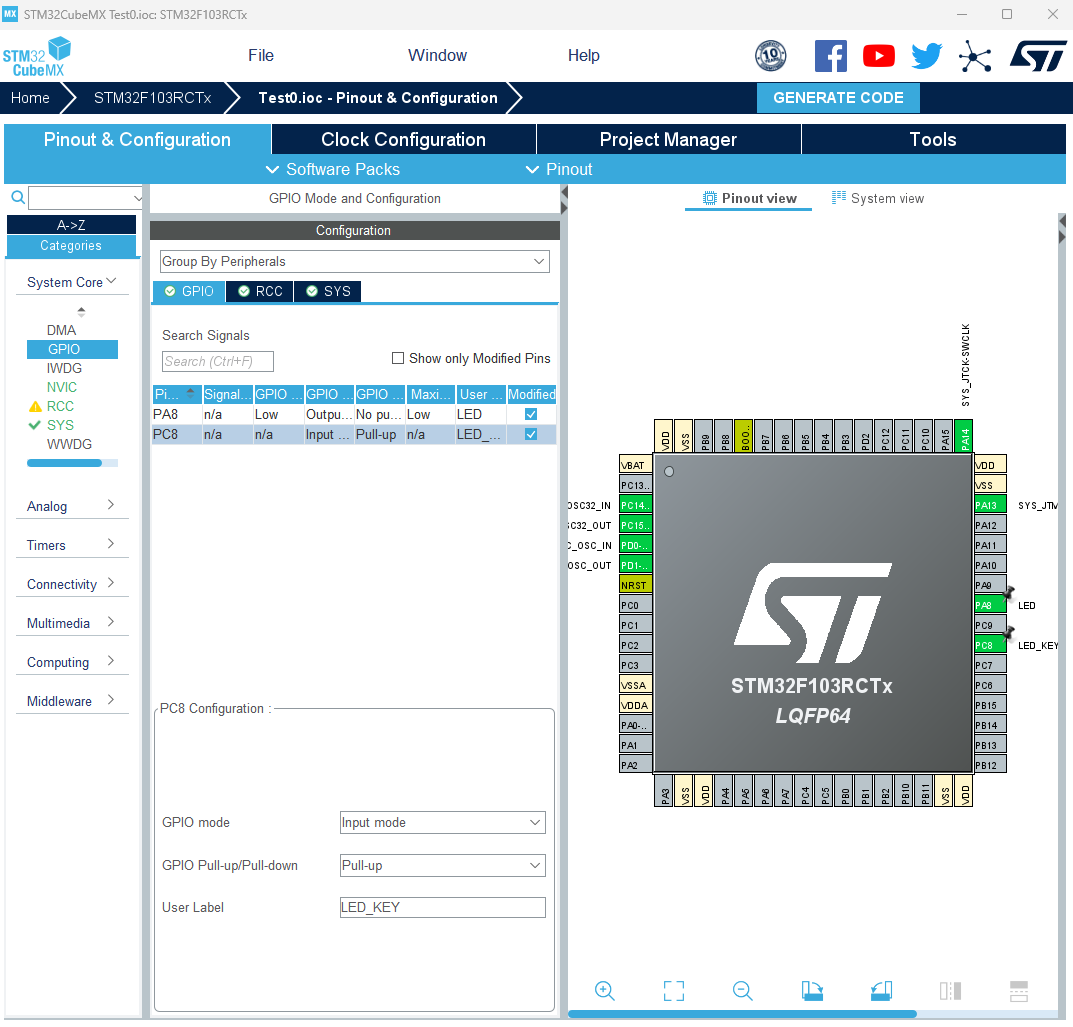
Task: Fit chip view to screen icon
Action: click(674, 990)
